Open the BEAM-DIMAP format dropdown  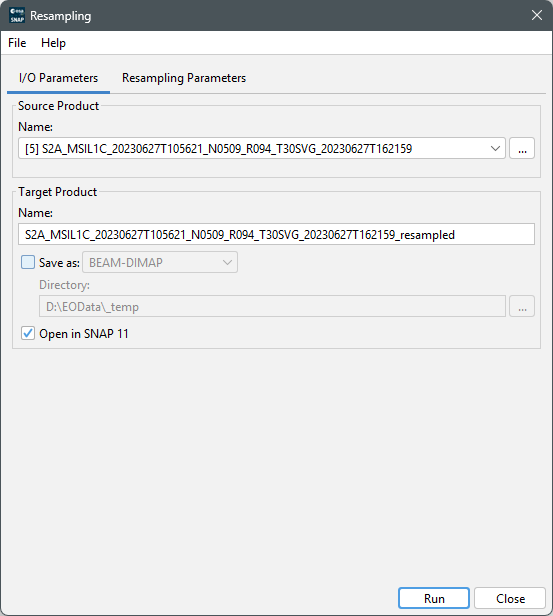[x=160, y=262]
